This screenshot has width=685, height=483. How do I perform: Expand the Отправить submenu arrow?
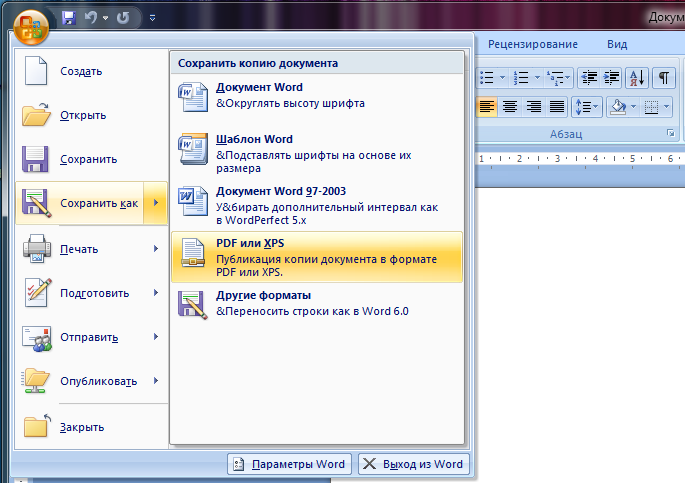pyautogui.click(x=156, y=337)
